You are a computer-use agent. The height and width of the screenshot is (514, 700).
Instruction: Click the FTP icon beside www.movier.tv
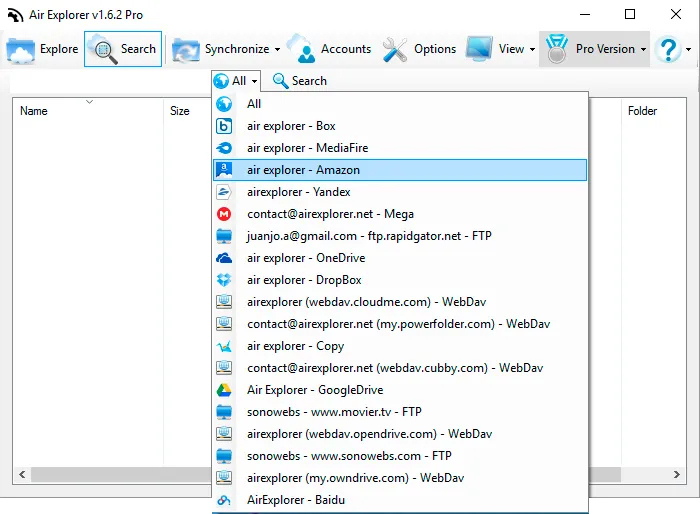(224, 412)
